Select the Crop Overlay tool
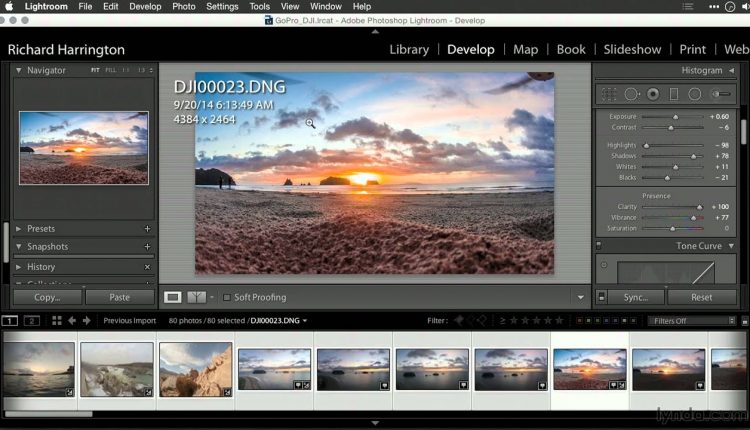 coord(609,94)
